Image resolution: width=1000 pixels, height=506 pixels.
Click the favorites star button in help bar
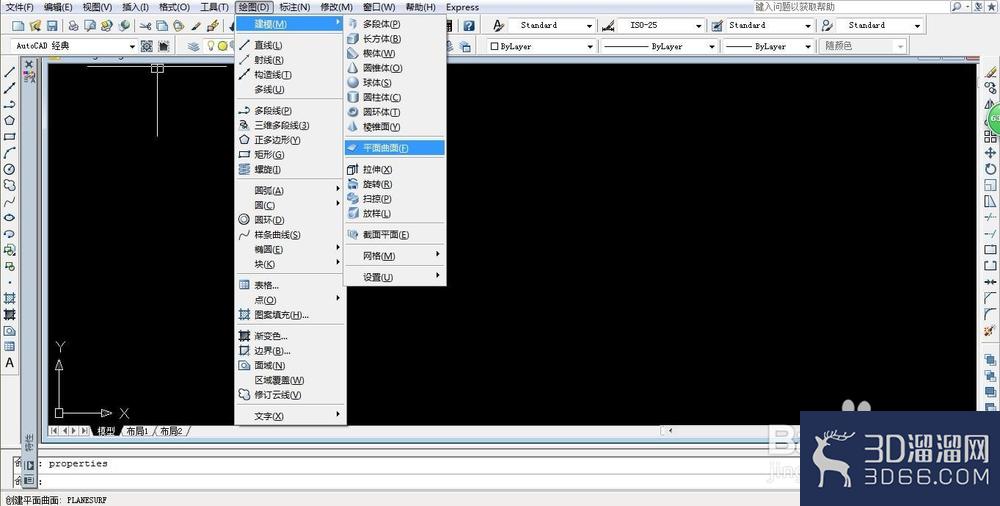click(x=993, y=6)
